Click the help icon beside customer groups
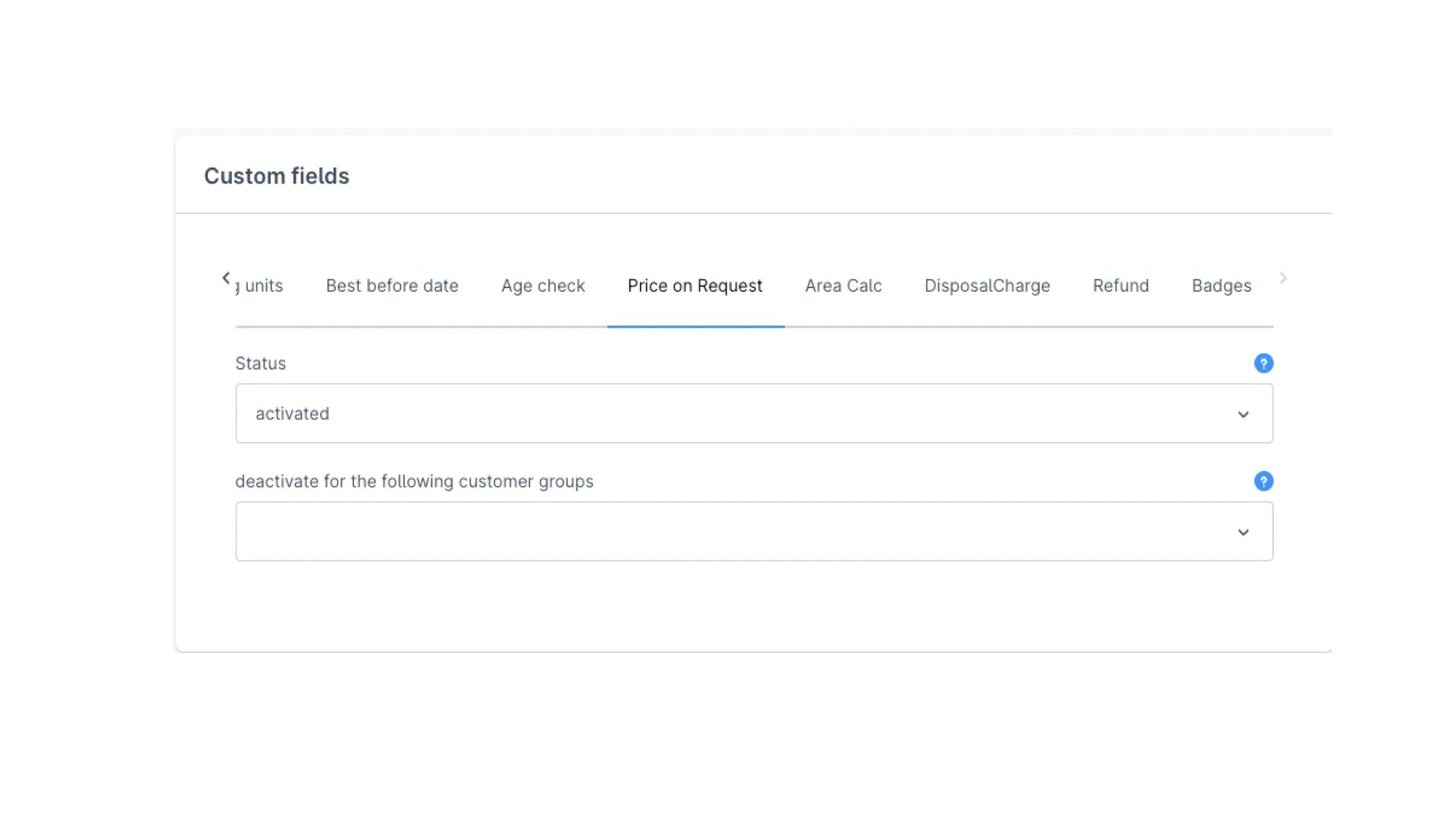This screenshot has width=1456, height=819. pyautogui.click(x=1263, y=482)
